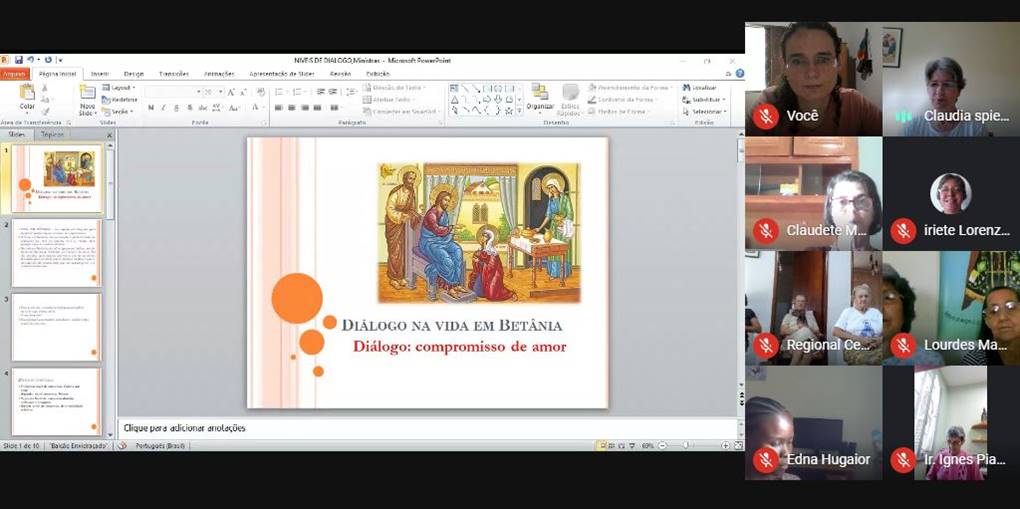
Task: Click the notes field to add annotations
Action: (x=428, y=428)
